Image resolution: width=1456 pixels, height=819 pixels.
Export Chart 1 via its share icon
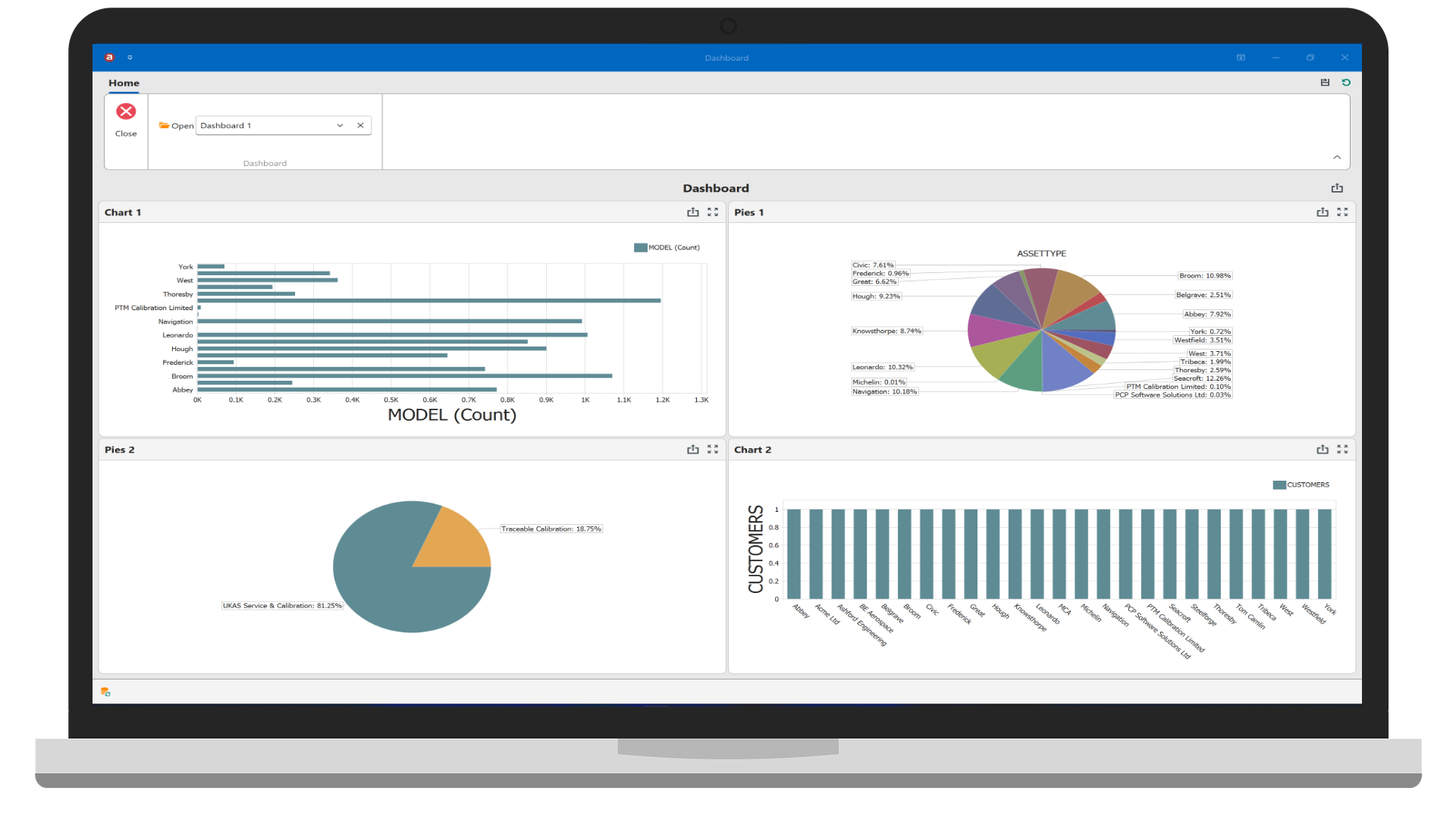693,212
